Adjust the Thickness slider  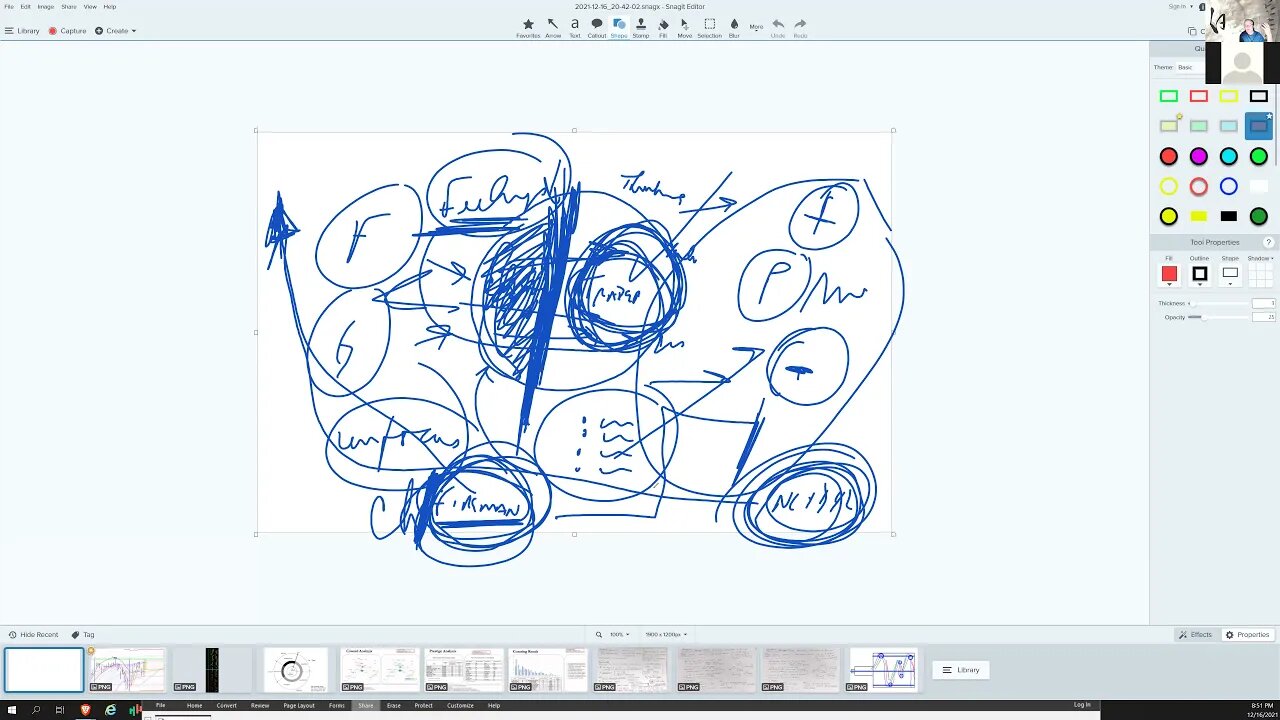pos(1219,303)
